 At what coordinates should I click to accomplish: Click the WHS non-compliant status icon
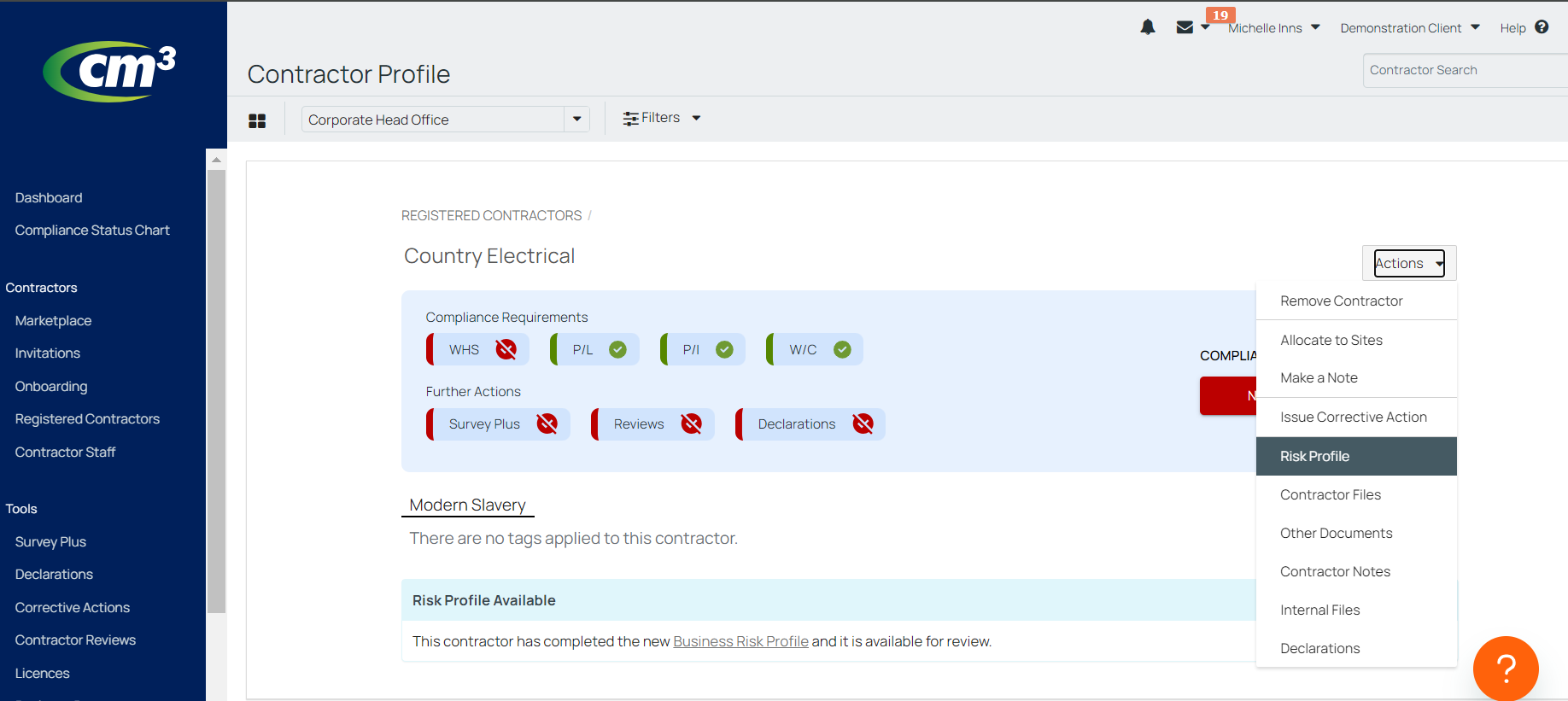506,349
